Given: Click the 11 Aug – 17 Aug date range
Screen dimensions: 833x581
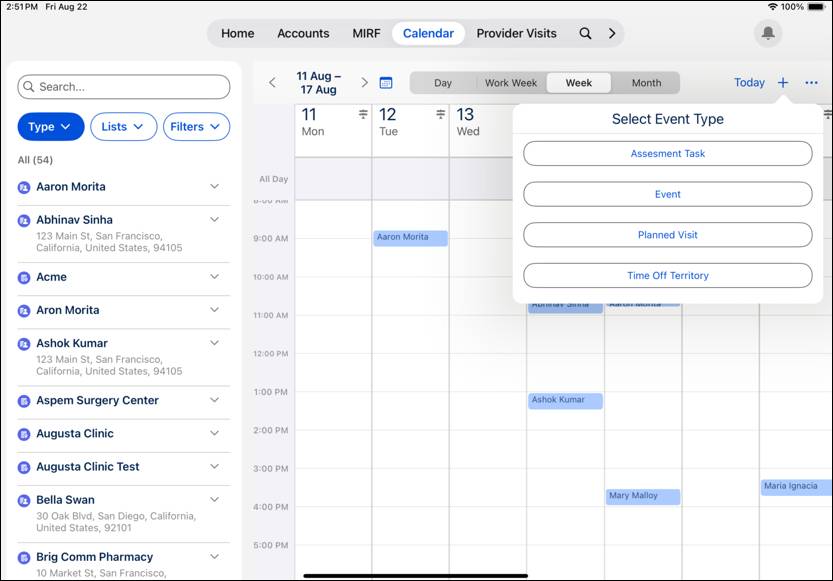Looking at the screenshot, I should click(x=319, y=83).
